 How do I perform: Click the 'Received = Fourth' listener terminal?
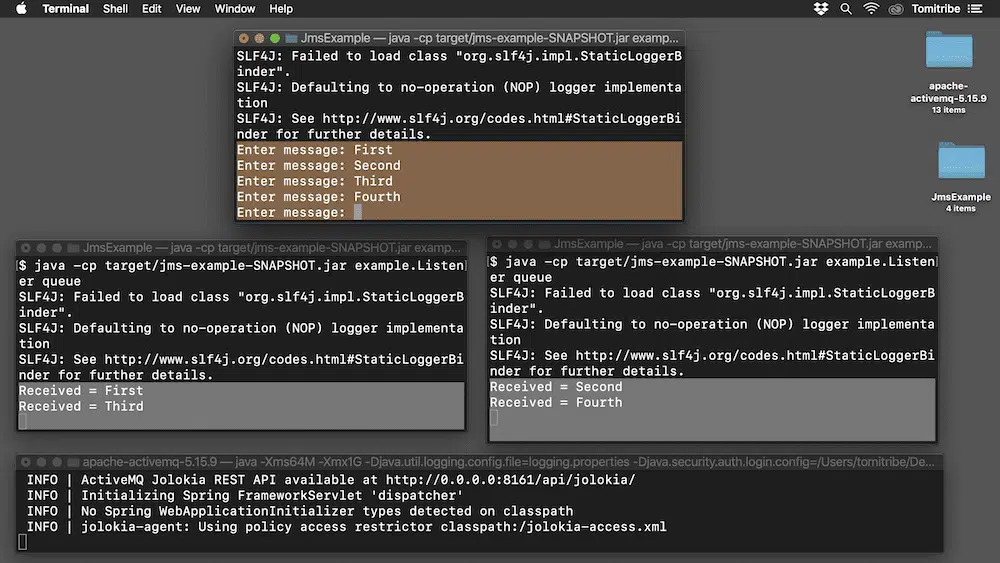[x=711, y=402]
